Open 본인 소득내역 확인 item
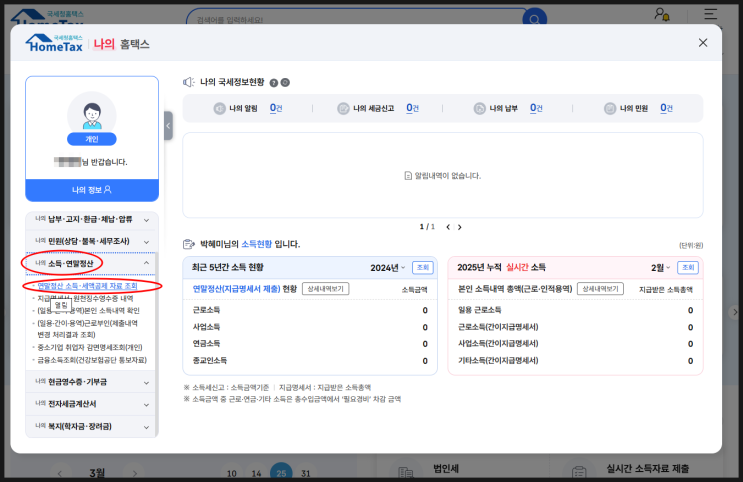Image resolution: width=743 pixels, height=482 pixels. click(x=88, y=311)
